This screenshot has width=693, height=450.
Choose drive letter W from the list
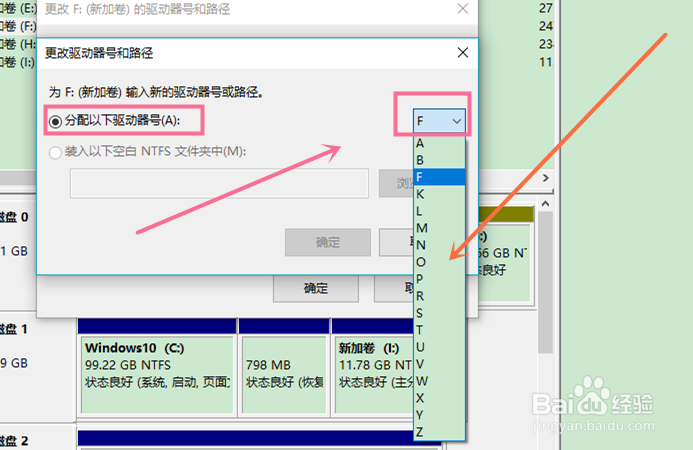pyautogui.click(x=439, y=381)
